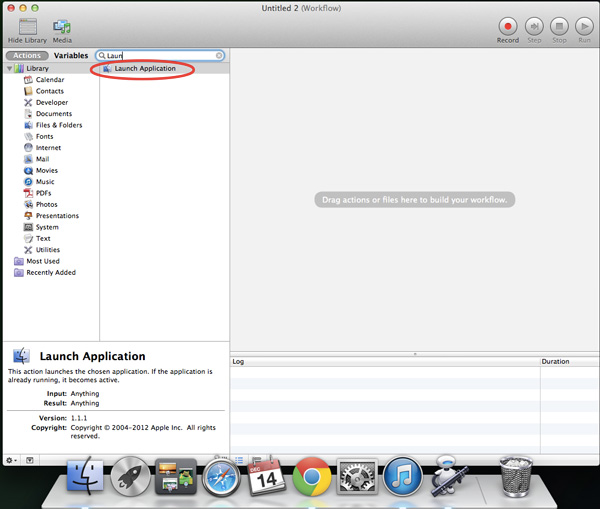Open Google Chrome from the Dock
The width and height of the screenshot is (600, 509).
[312, 477]
